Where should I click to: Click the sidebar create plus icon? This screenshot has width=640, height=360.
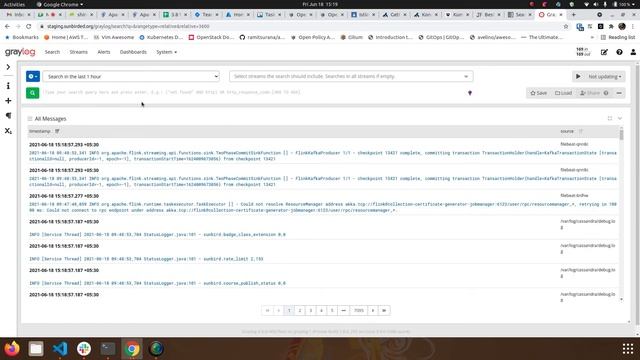pos(8,100)
